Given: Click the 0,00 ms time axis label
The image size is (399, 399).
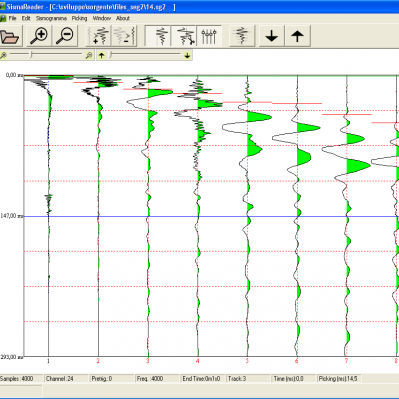Looking at the screenshot, I should point(14,76).
